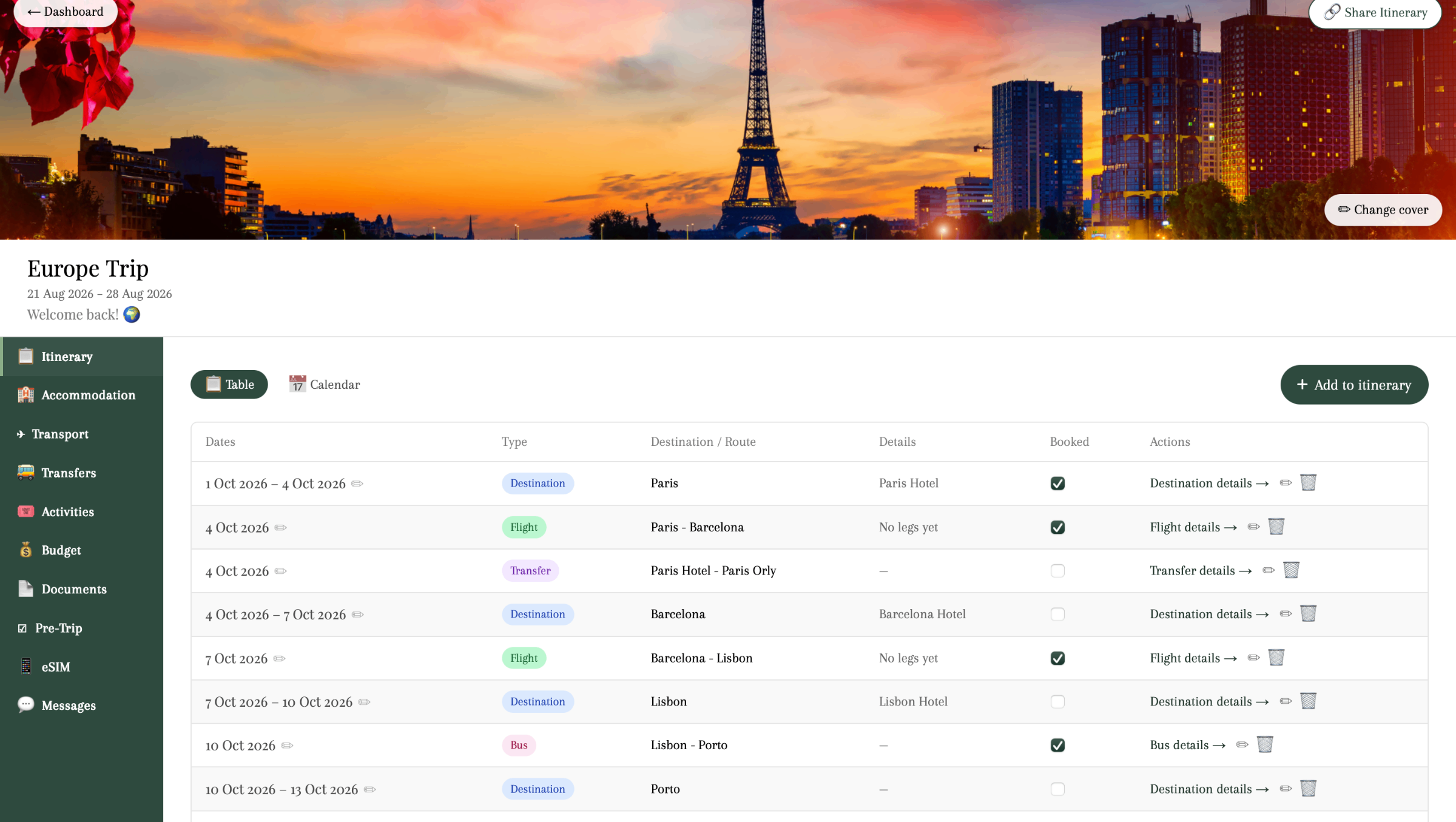Check Booked for Porto destination
1456x822 pixels.
tap(1057, 789)
